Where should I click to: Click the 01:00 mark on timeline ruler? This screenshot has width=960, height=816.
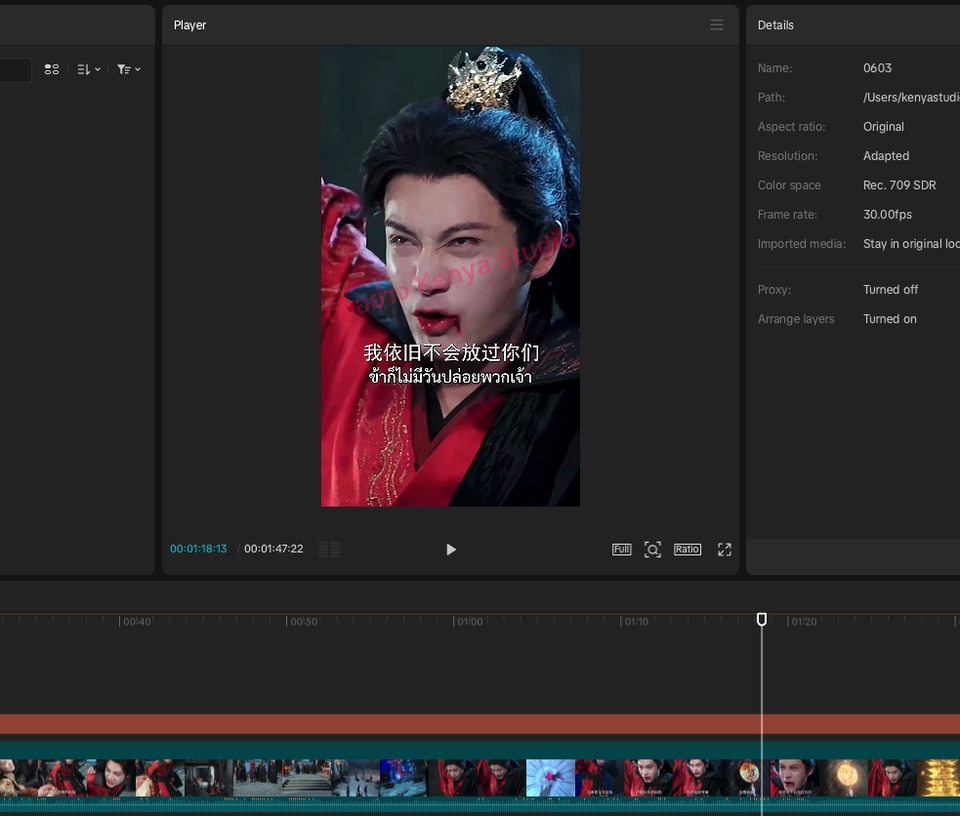(x=468, y=622)
